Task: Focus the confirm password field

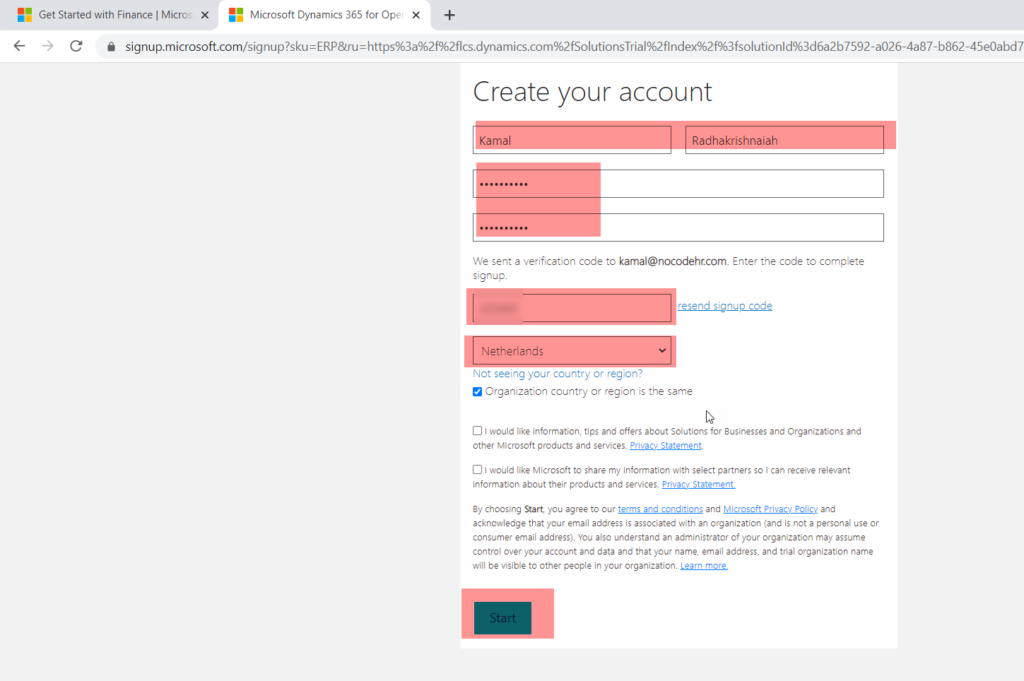Action: pos(678,227)
